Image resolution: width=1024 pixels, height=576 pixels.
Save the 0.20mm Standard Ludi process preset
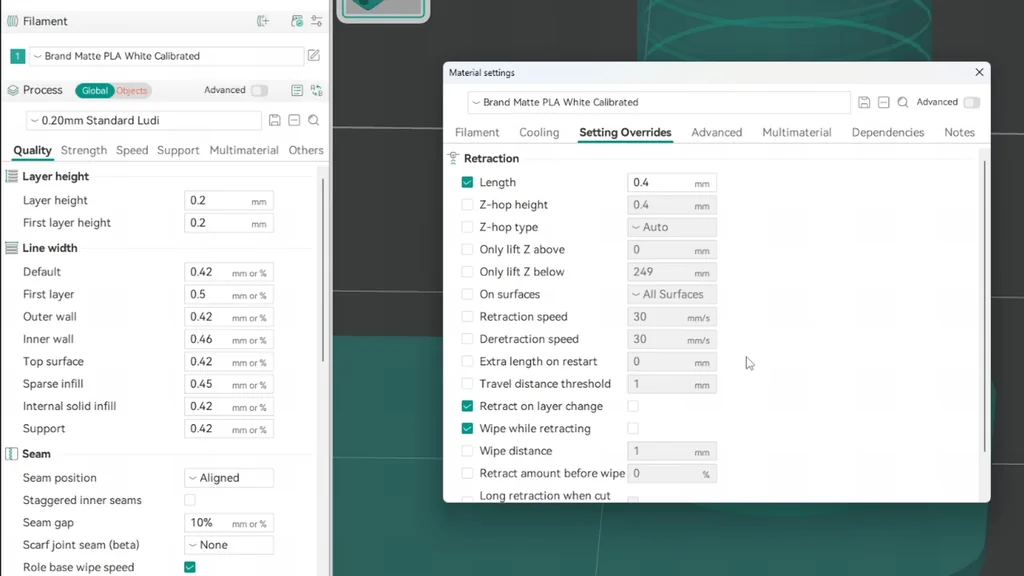pos(275,120)
